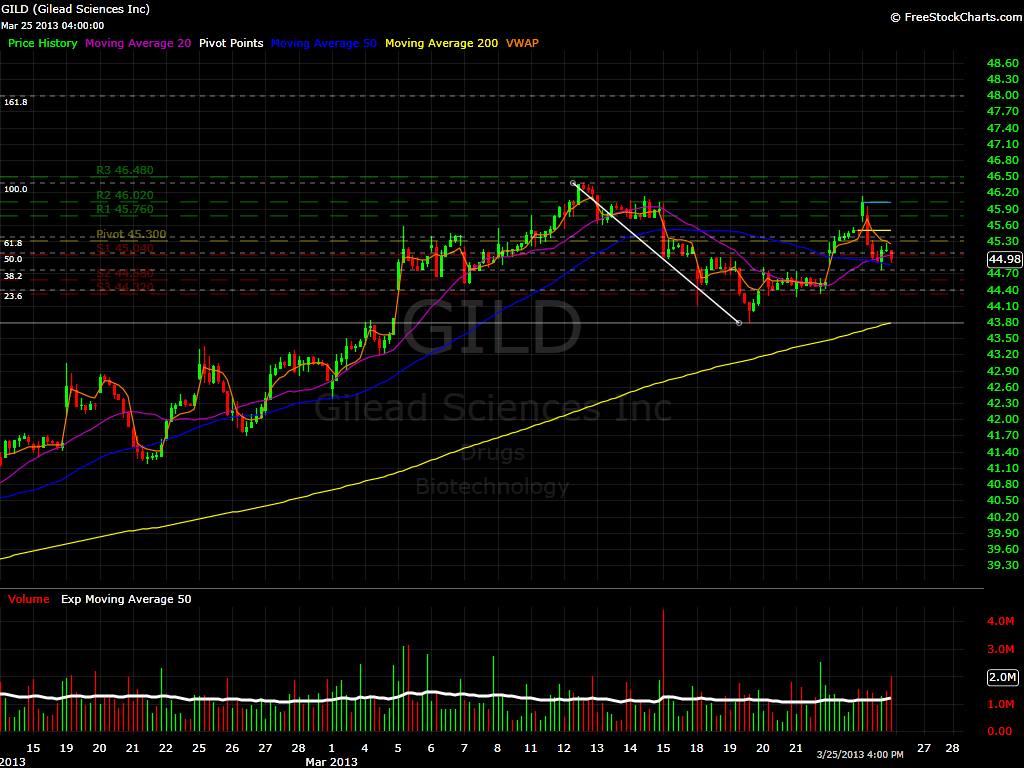Screen dimensions: 1024x768
Task: Toggle the Price History legend item
Action: point(42,43)
